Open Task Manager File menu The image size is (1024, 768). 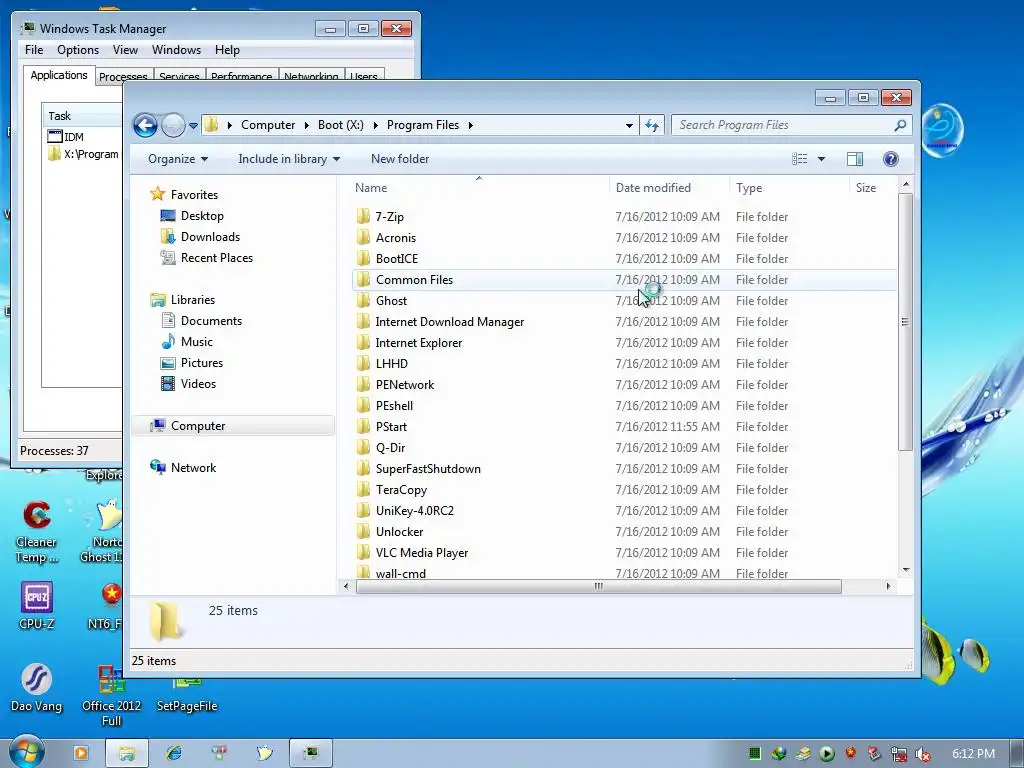point(34,50)
